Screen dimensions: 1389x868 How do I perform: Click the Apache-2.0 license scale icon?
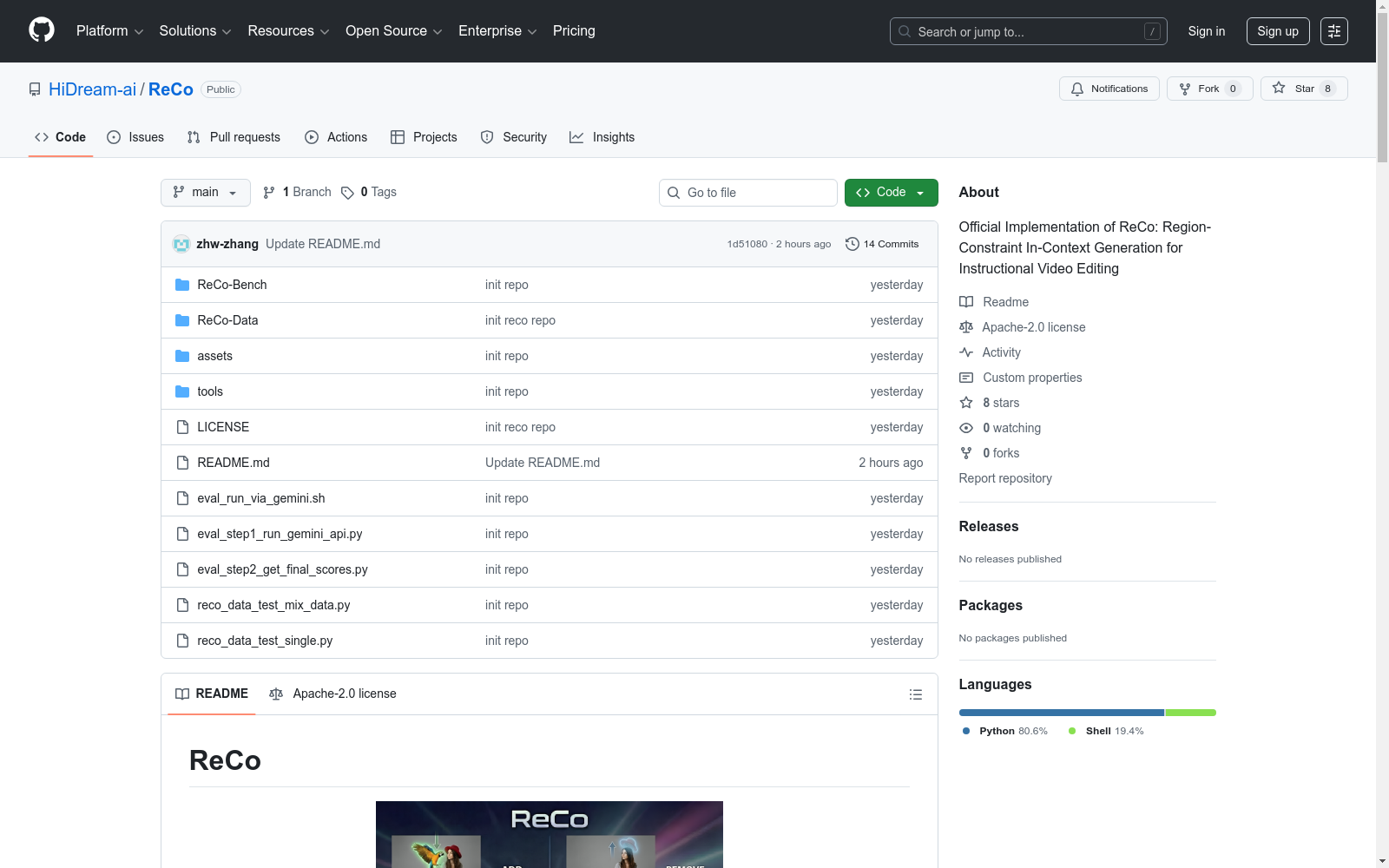pos(966,327)
